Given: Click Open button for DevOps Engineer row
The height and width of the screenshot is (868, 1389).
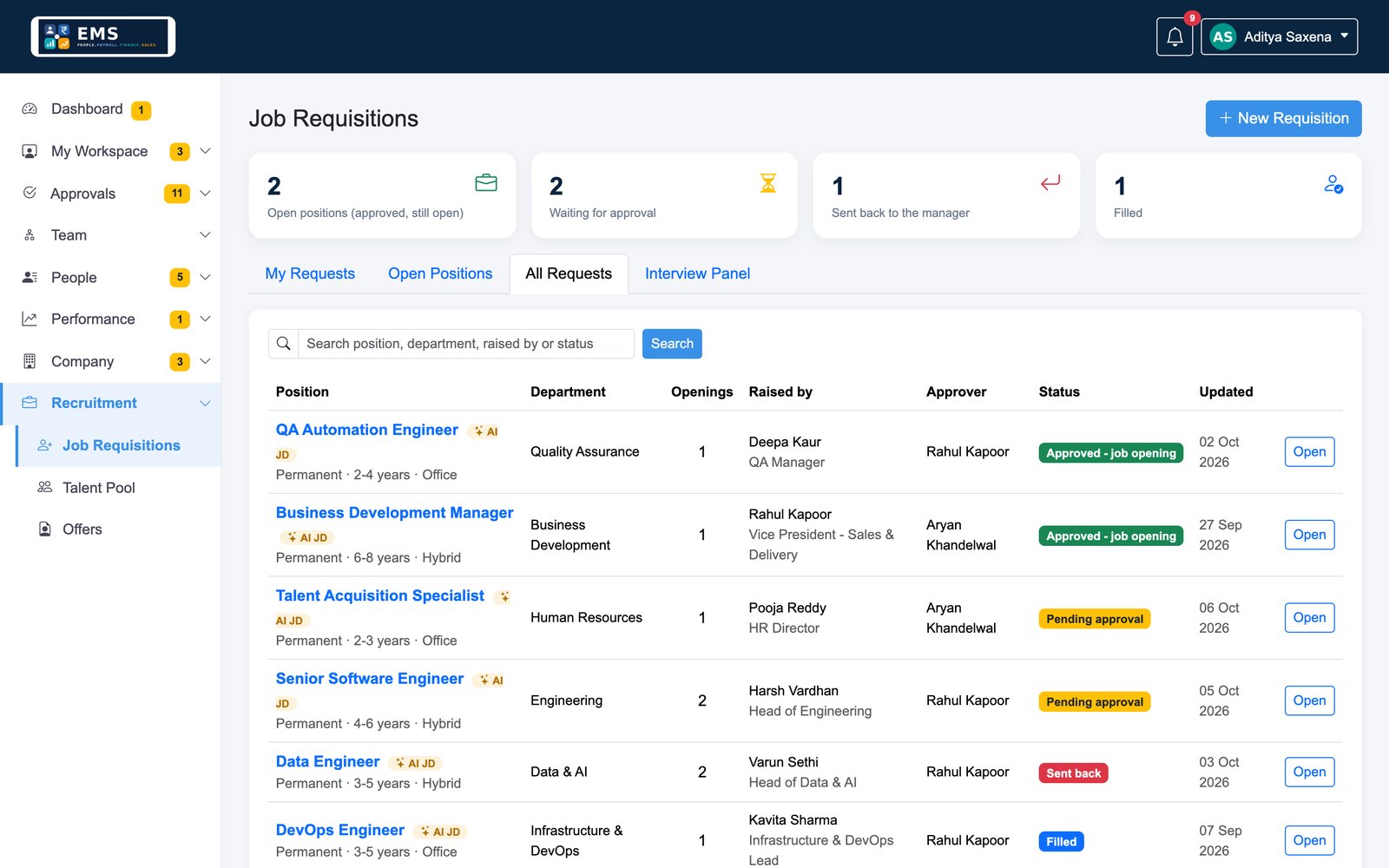Looking at the screenshot, I should (x=1309, y=840).
